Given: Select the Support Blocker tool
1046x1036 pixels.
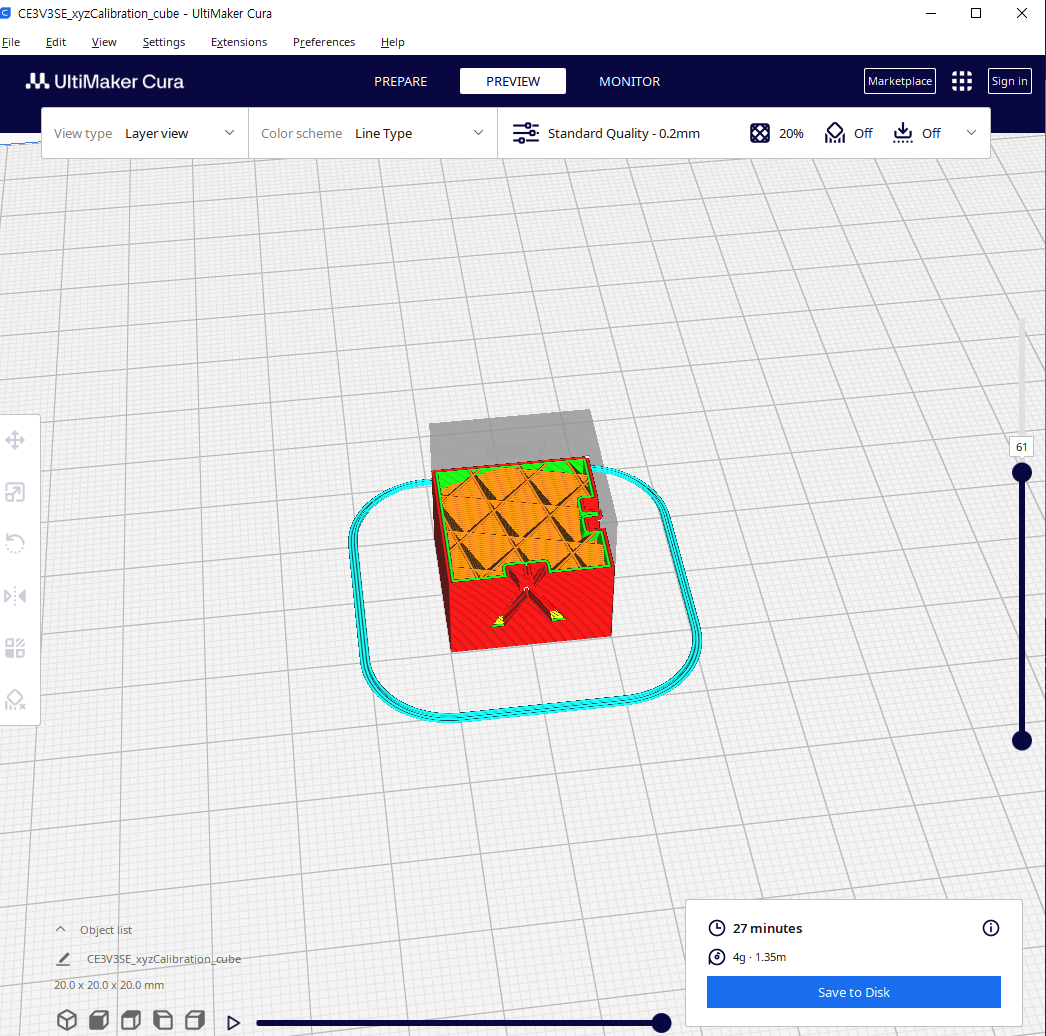Looking at the screenshot, I should (15, 700).
